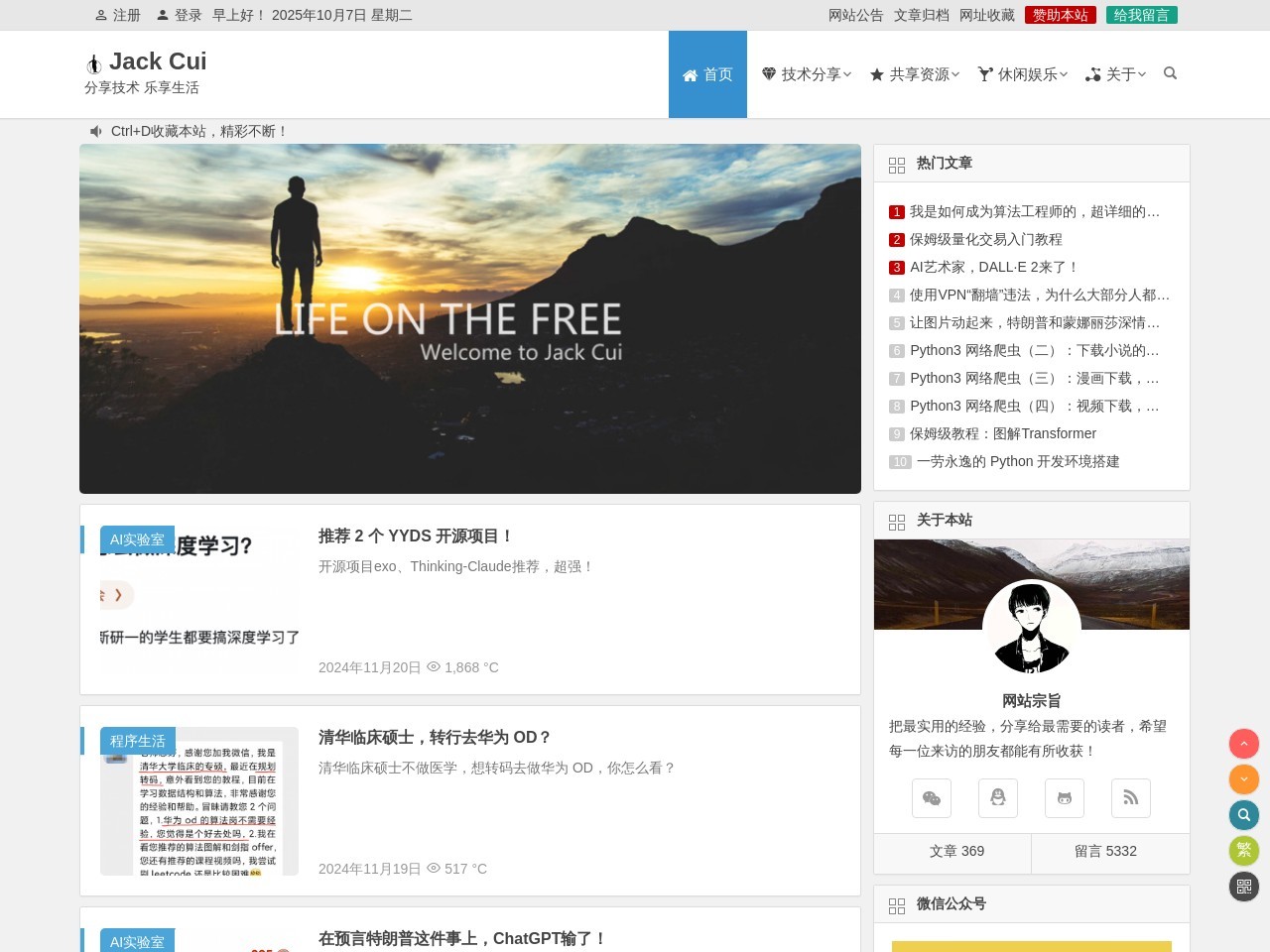Toggle traditional Chinese with 繁 button
The image size is (1270, 952).
pos(1244,851)
